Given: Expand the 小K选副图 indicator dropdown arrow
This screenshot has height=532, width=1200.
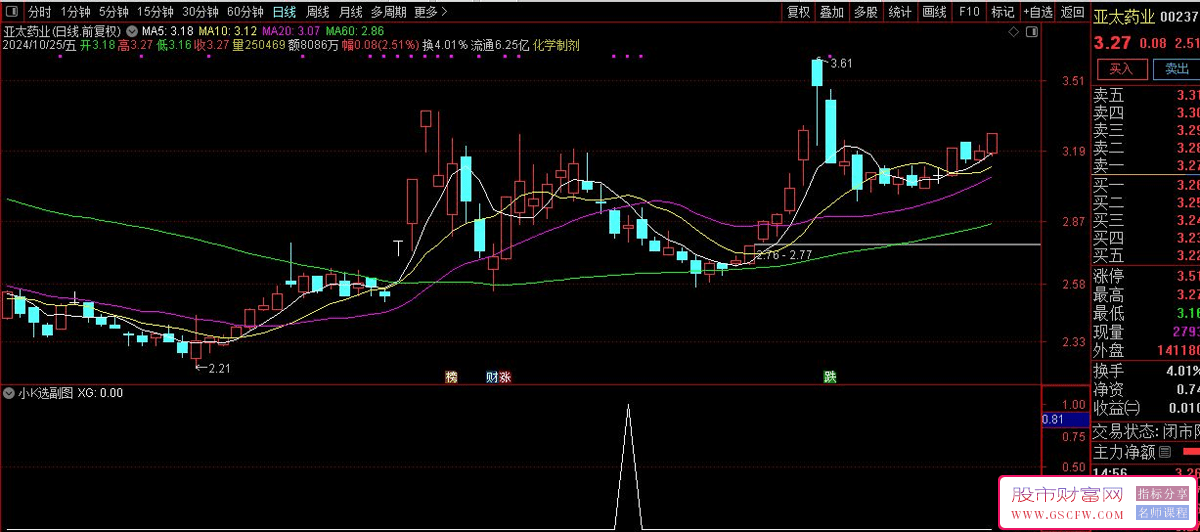Looking at the screenshot, I should tap(10, 393).
